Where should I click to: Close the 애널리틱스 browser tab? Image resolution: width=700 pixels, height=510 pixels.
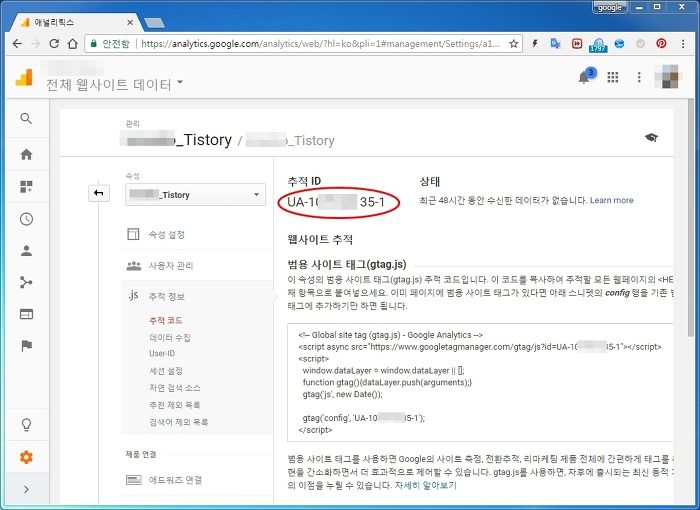click(130, 22)
